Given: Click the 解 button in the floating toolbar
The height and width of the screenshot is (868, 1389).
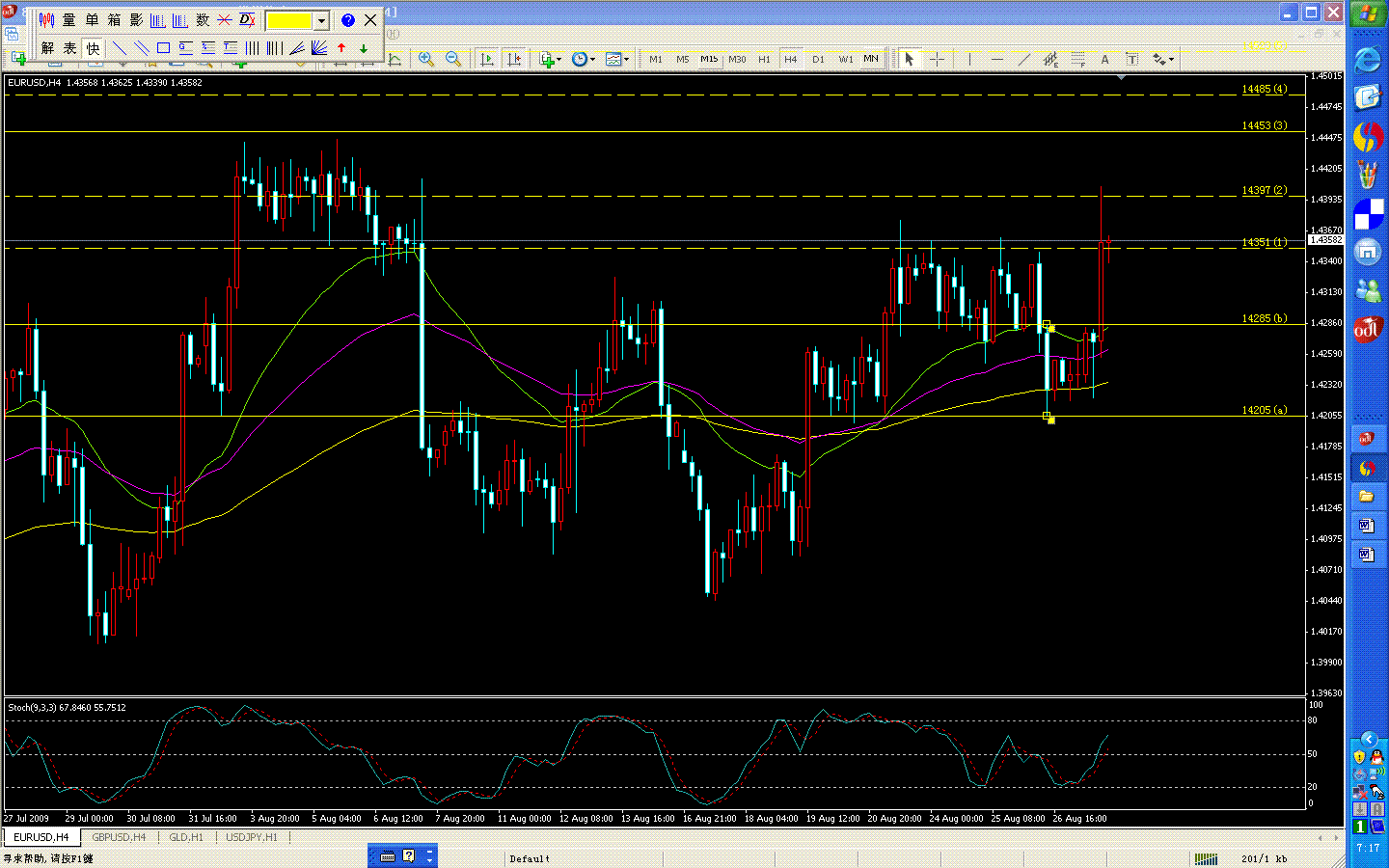Looking at the screenshot, I should click(47, 48).
